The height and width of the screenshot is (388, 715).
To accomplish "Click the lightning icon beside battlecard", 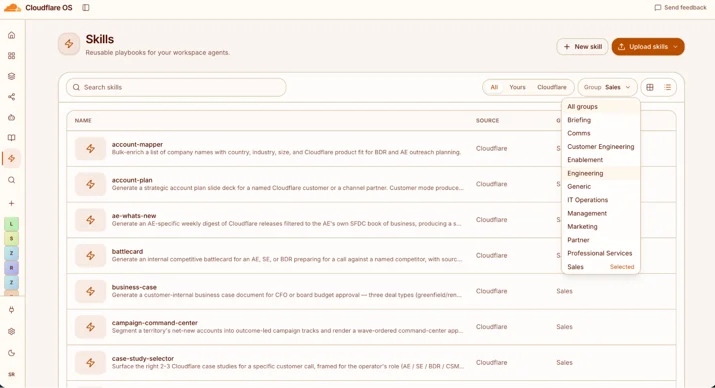I will point(90,255).
